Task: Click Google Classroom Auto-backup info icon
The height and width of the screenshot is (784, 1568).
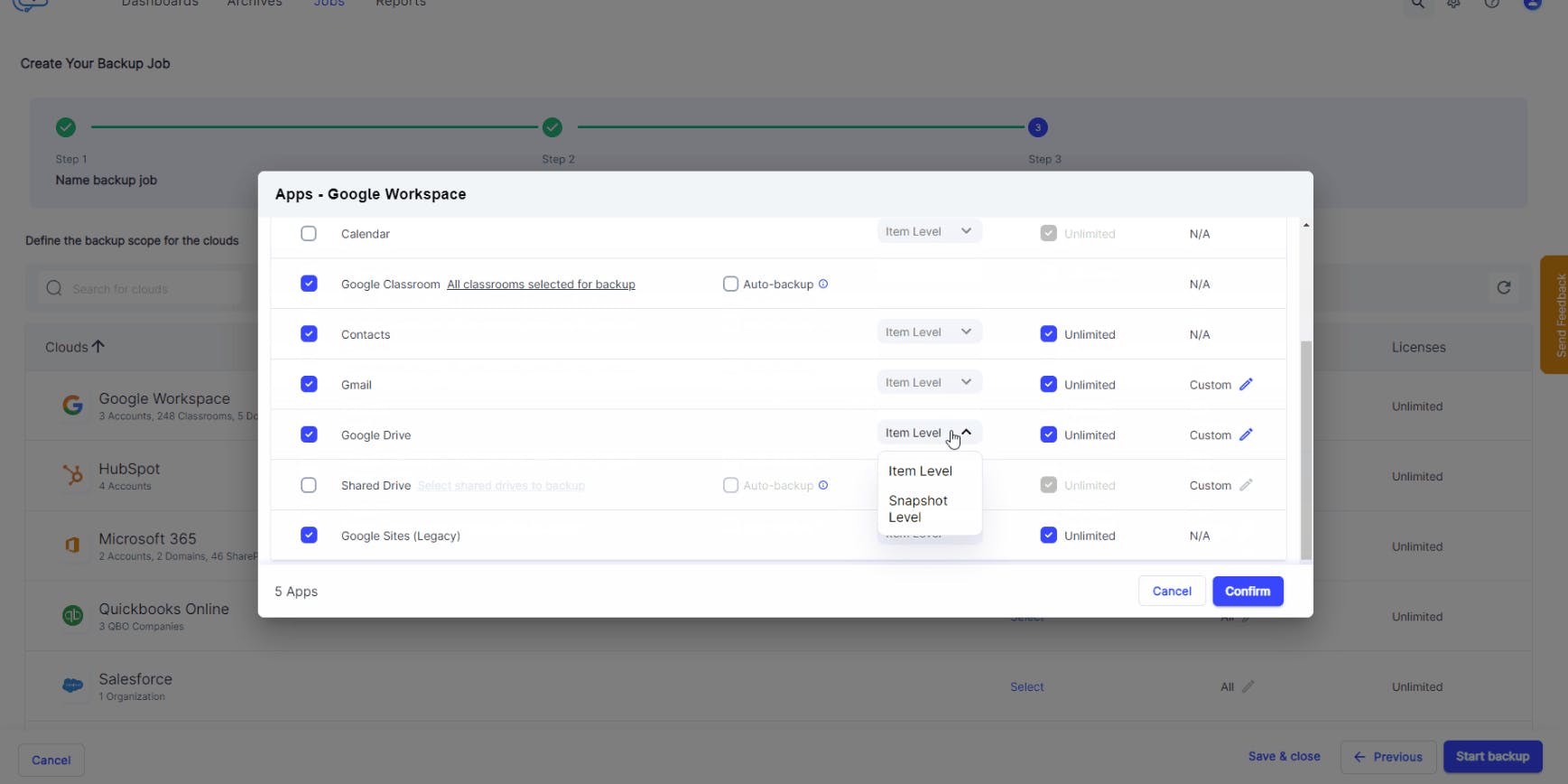Action: click(x=823, y=285)
